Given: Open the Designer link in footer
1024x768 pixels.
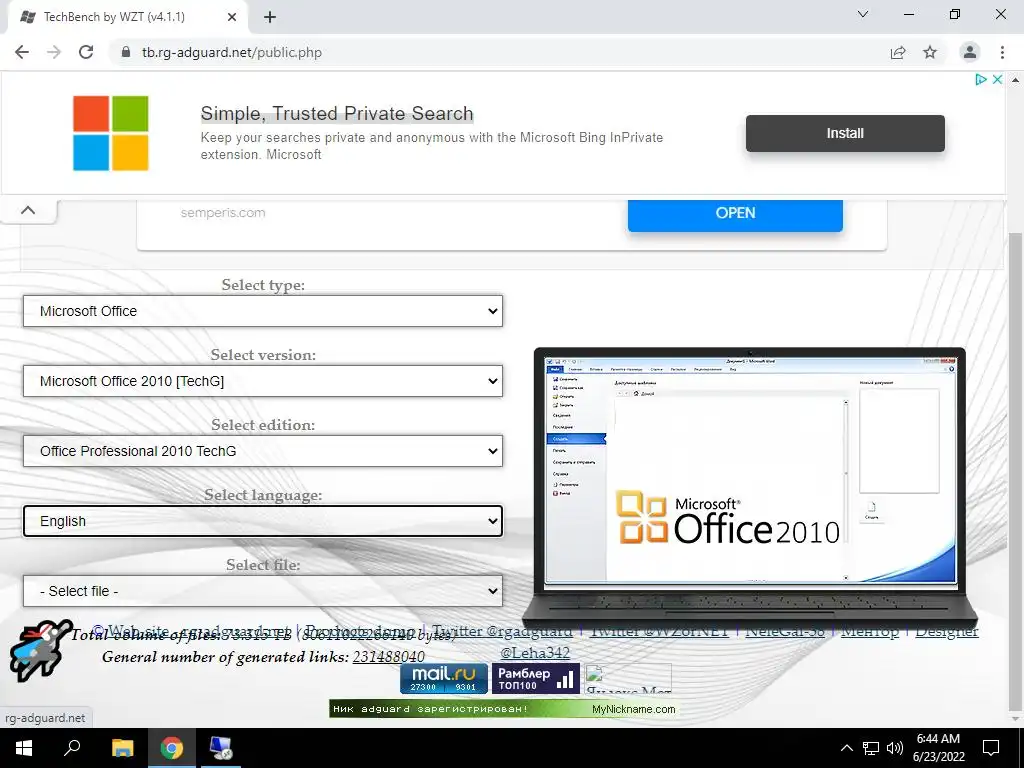Looking at the screenshot, I should (x=946, y=631).
